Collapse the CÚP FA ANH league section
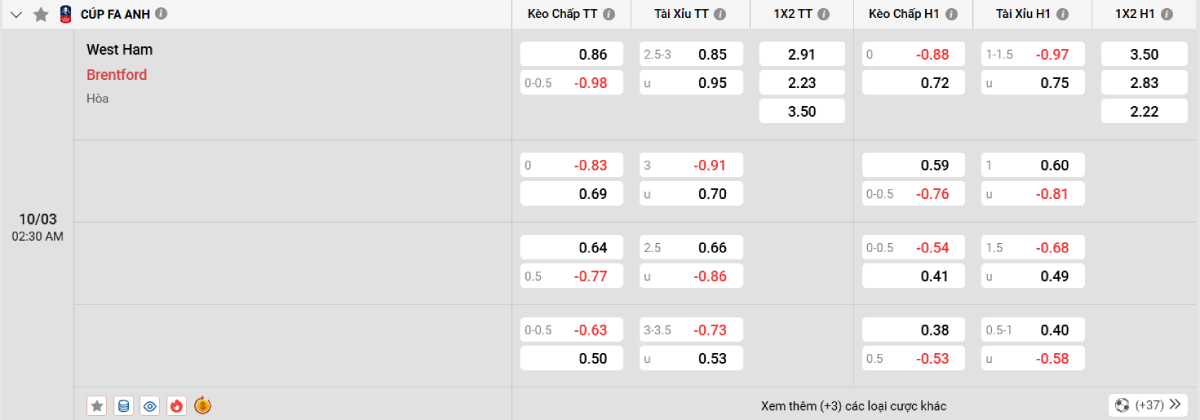 (x=16, y=14)
